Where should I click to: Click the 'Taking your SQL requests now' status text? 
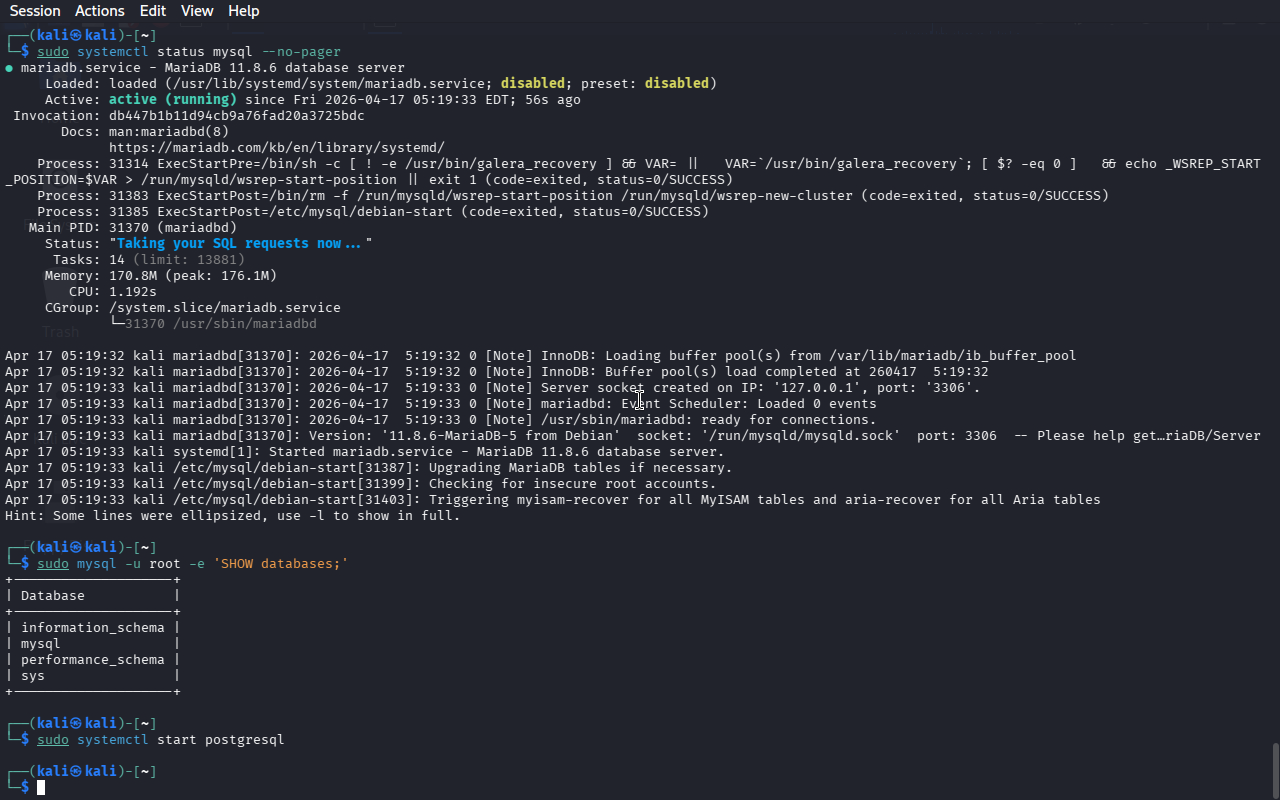coord(239,243)
